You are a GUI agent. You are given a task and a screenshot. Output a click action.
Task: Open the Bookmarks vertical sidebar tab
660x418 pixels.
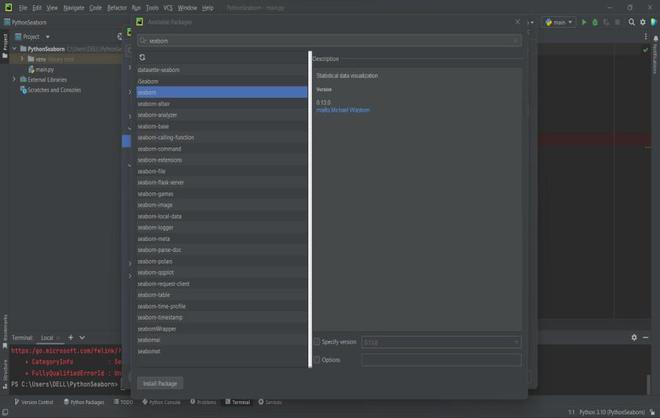point(5,332)
